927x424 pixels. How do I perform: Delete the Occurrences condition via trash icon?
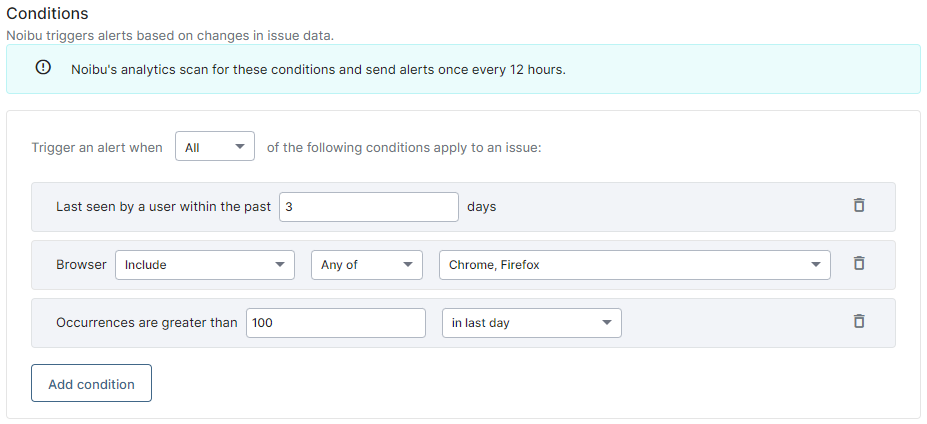coord(859,321)
